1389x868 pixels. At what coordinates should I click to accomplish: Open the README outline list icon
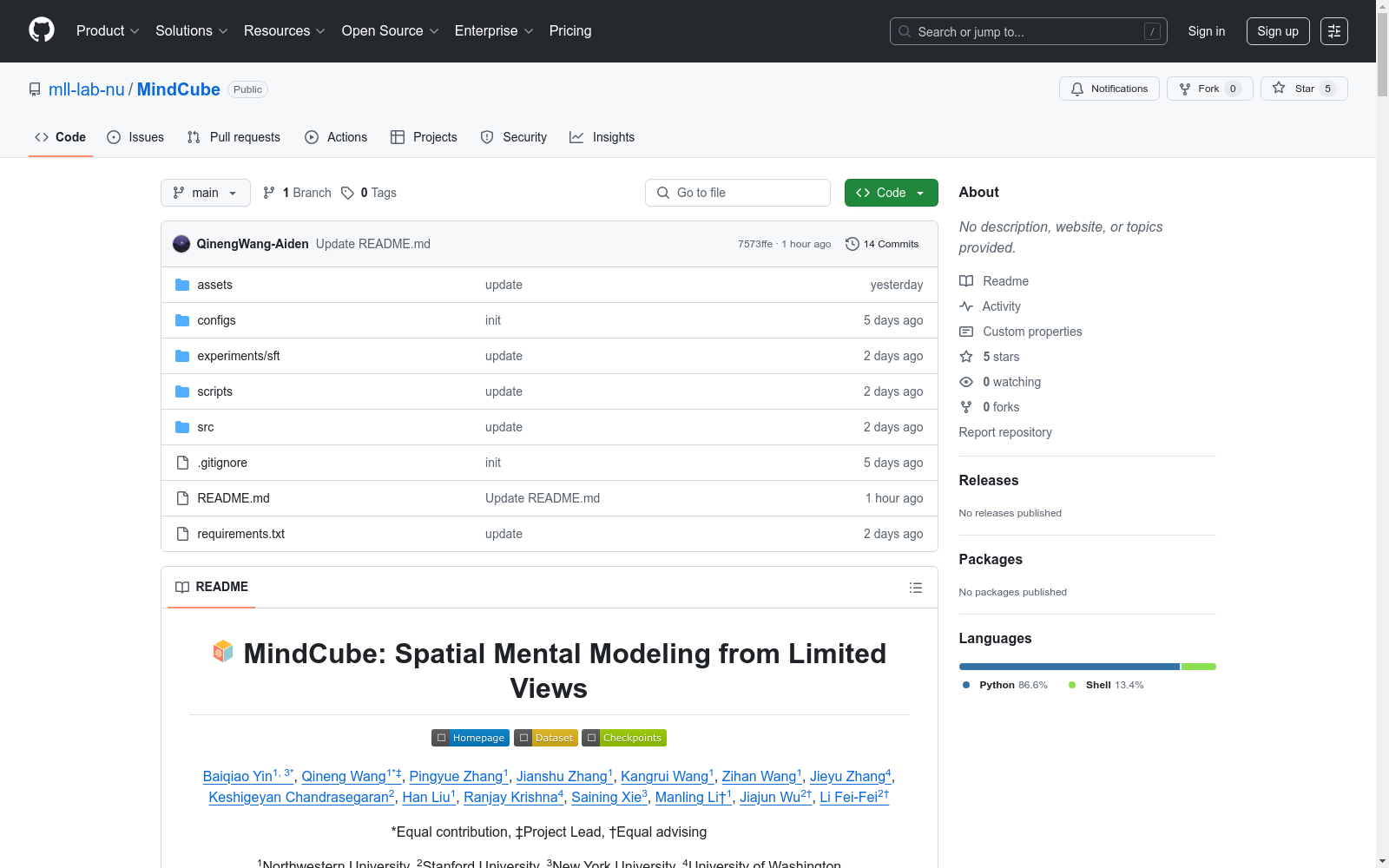point(915,588)
